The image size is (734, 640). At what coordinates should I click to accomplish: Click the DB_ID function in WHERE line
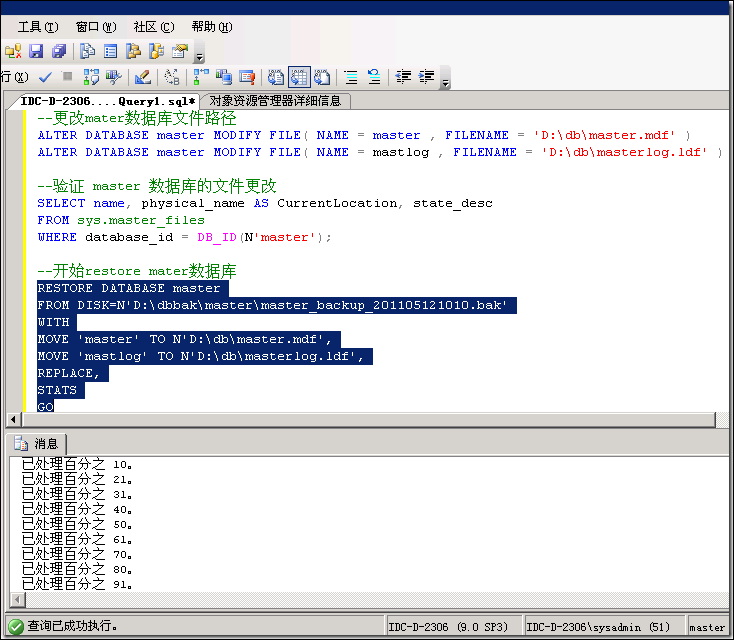pos(217,237)
